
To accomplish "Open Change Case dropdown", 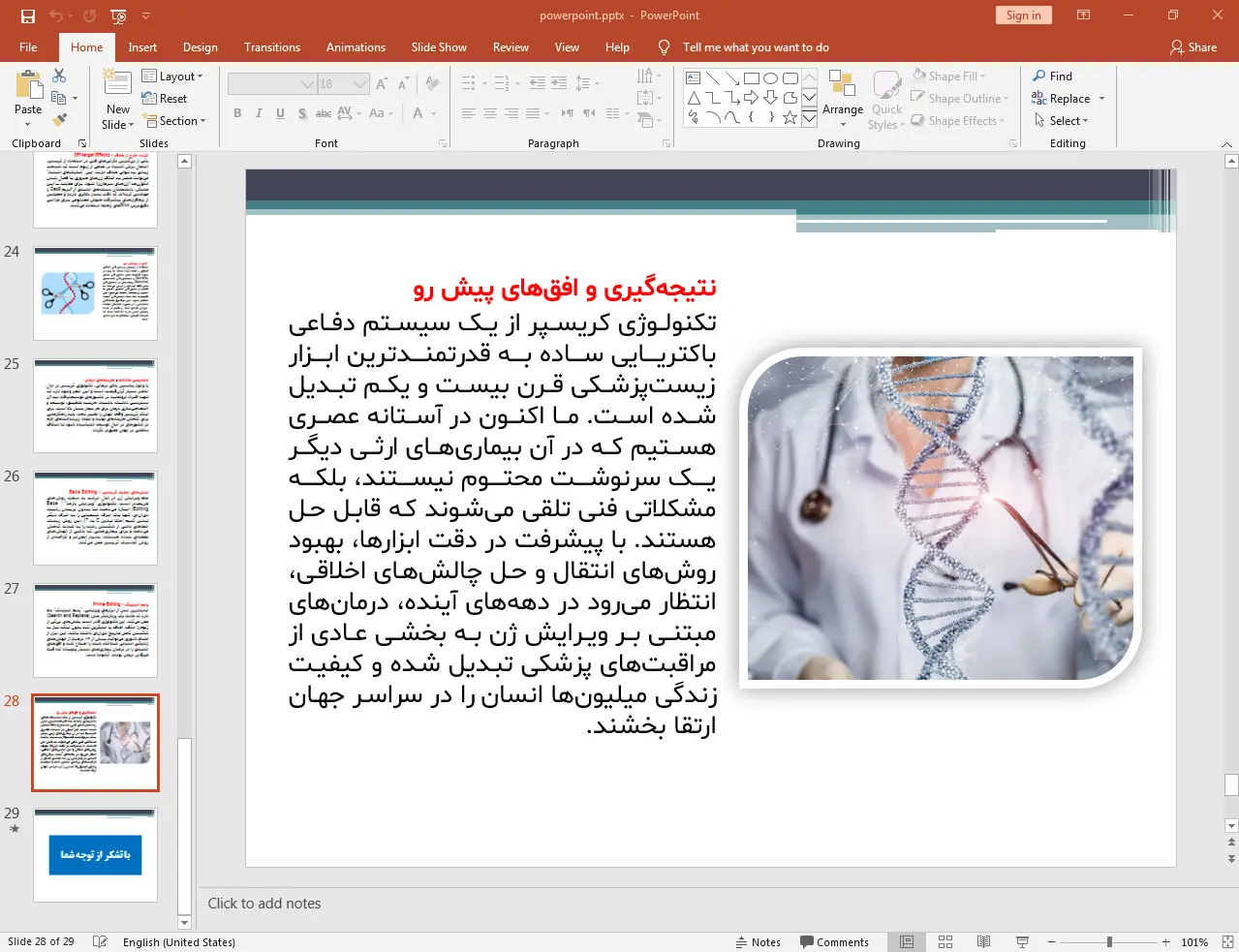I will (381, 113).
